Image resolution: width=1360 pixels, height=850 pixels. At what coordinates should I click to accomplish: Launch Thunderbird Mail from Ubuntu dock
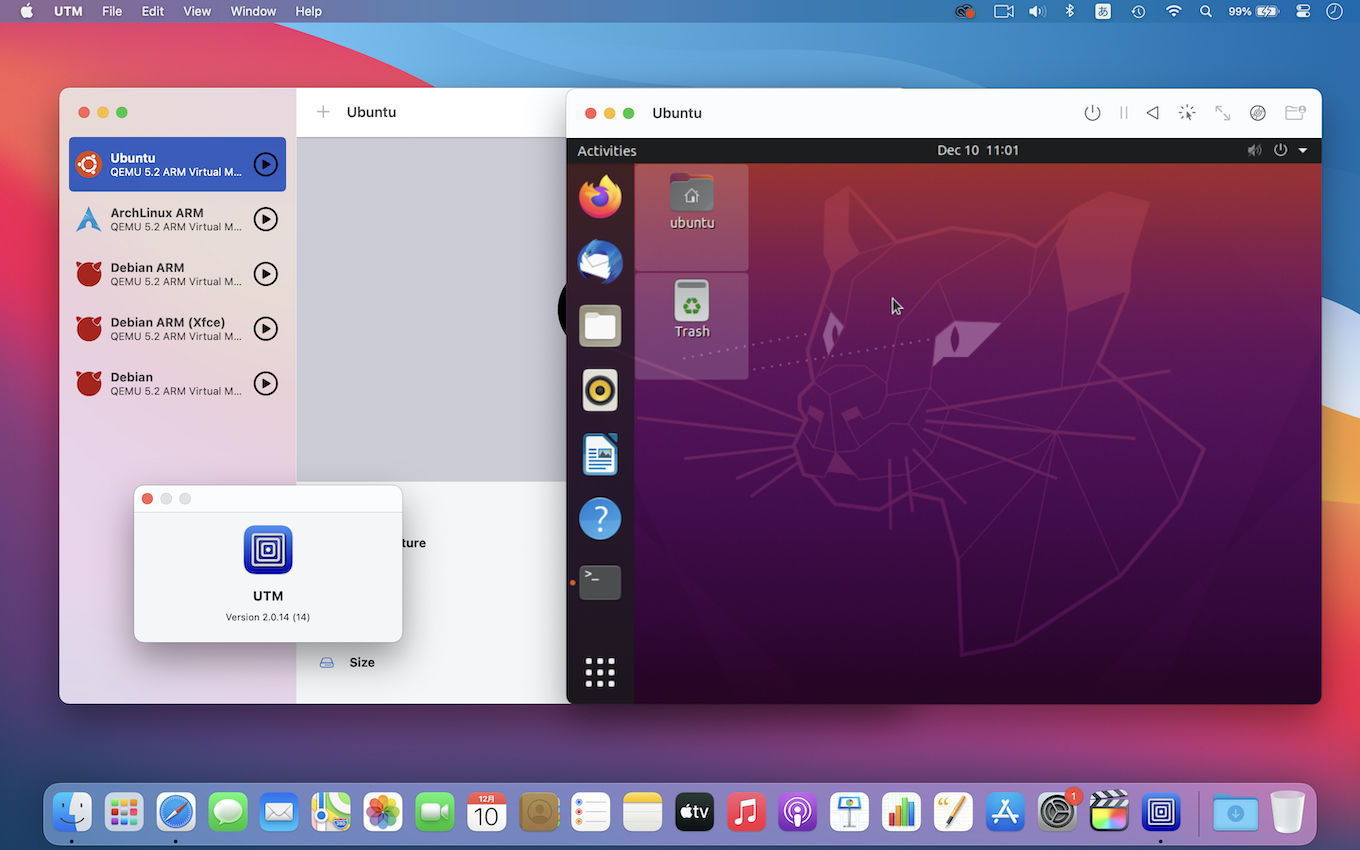600,262
